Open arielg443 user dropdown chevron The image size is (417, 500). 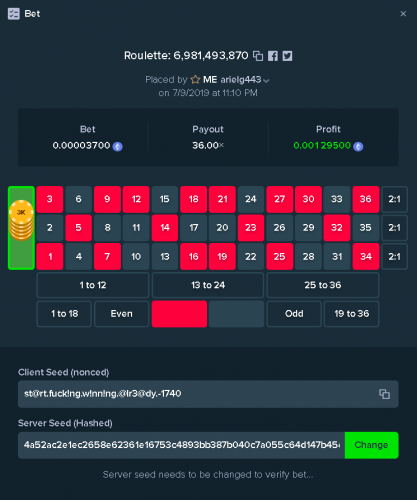point(266,80)
